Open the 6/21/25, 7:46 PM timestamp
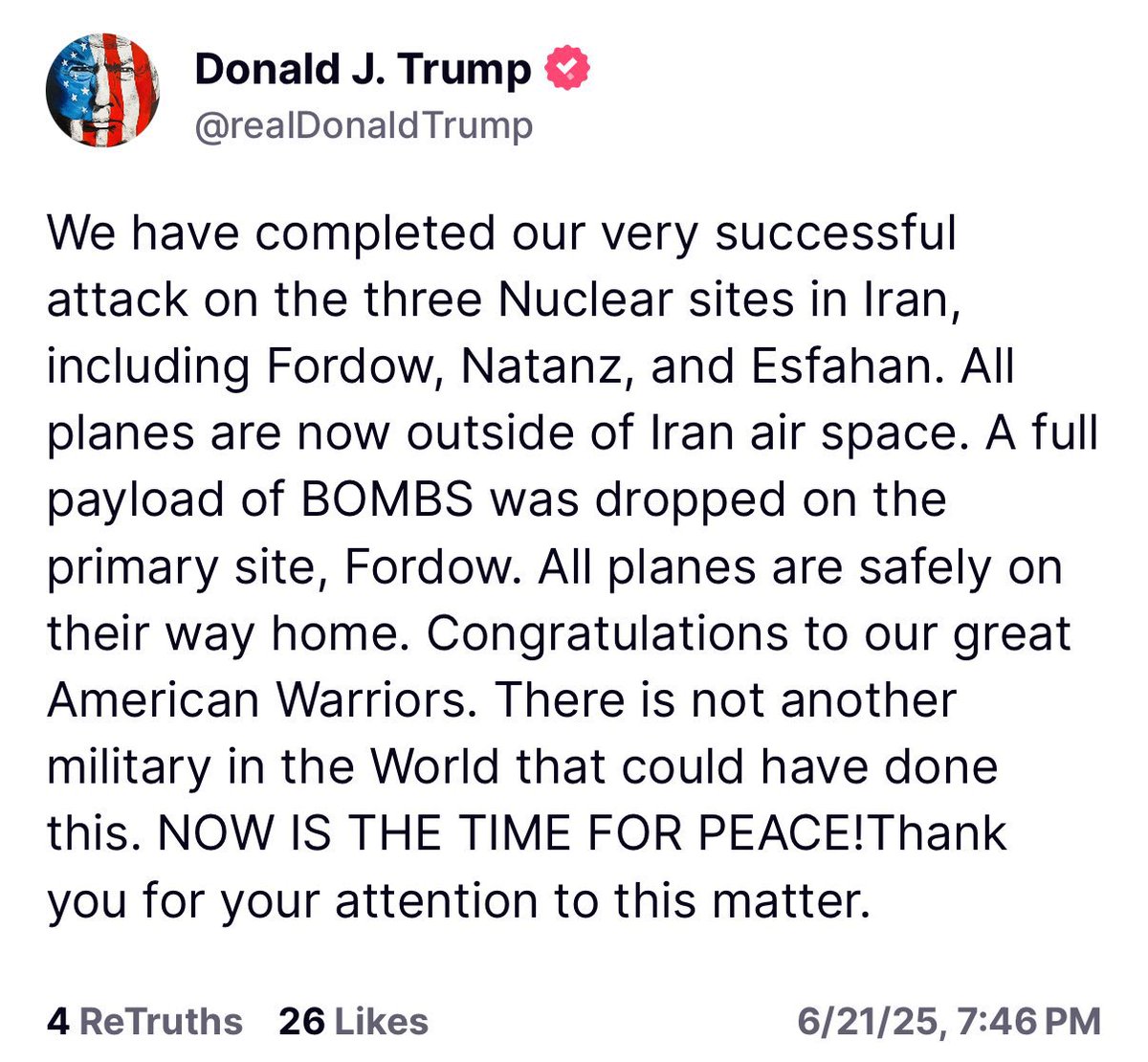The height and width of the screenshot is (1062, 1148). coord(949,1021)
